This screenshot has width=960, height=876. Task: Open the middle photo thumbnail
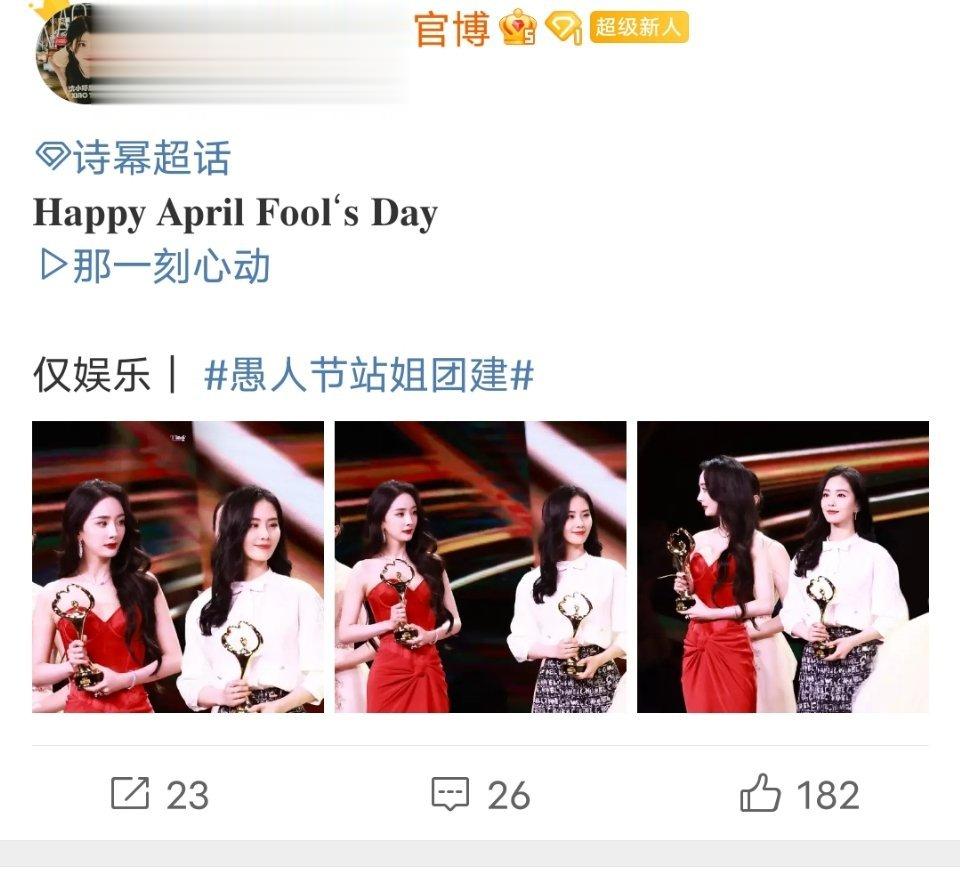pos(481,567)
